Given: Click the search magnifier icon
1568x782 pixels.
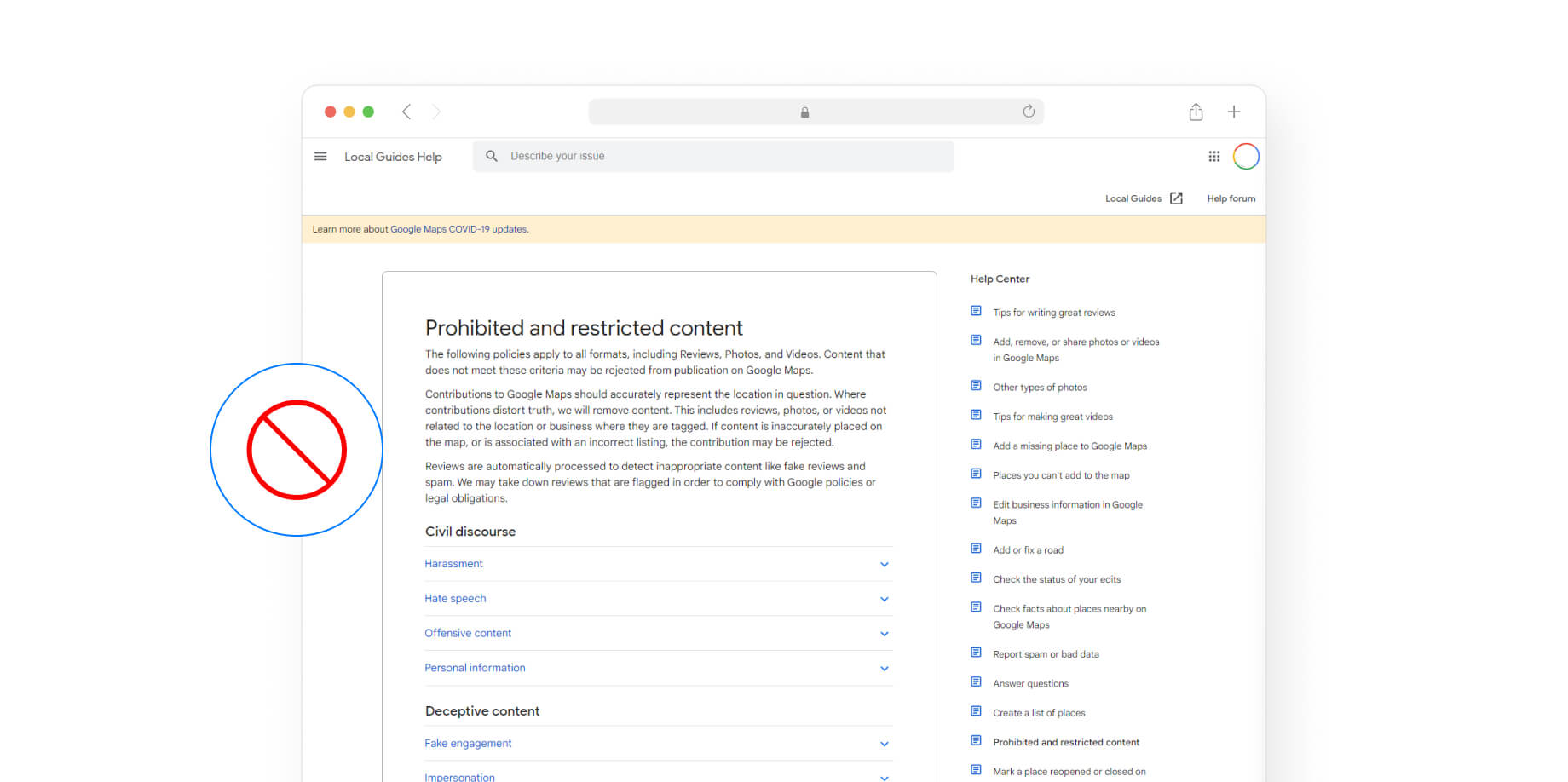Looking at the screenshot, I should [x=492, y=156].
